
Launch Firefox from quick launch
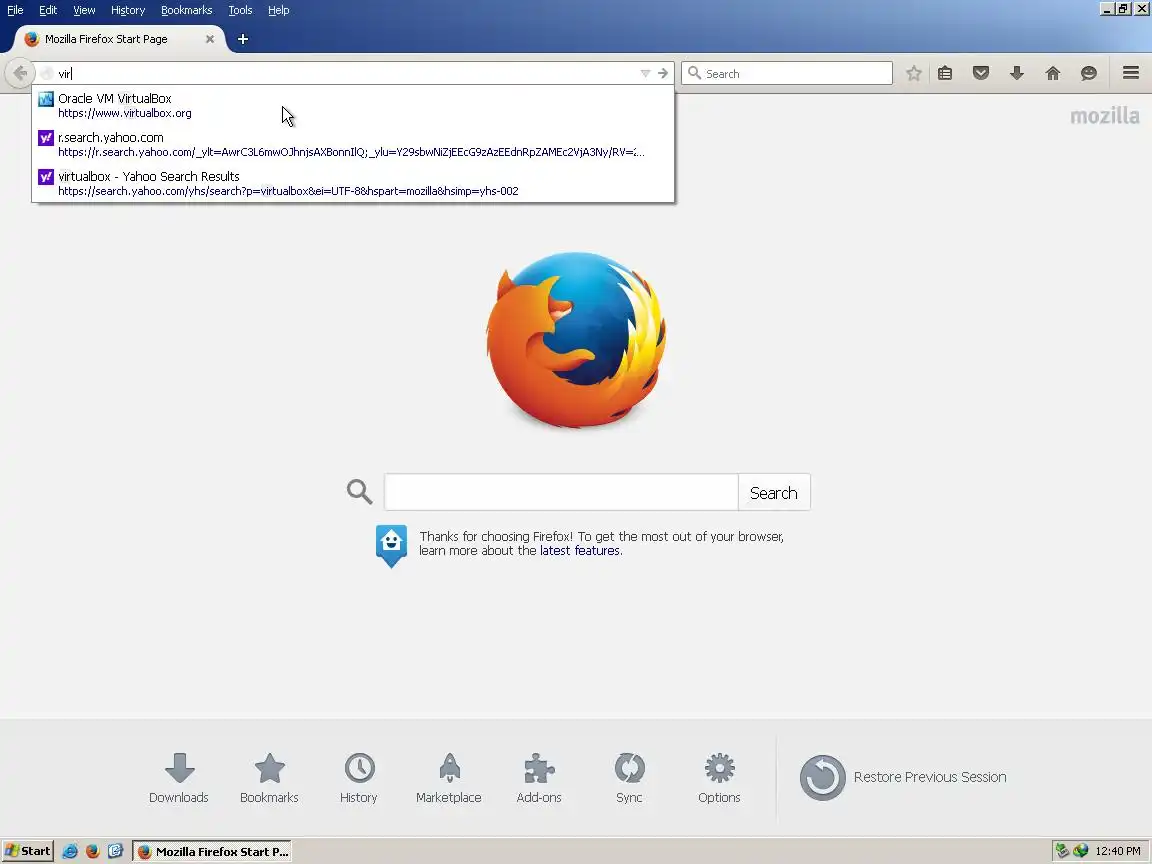coord(93,852)
